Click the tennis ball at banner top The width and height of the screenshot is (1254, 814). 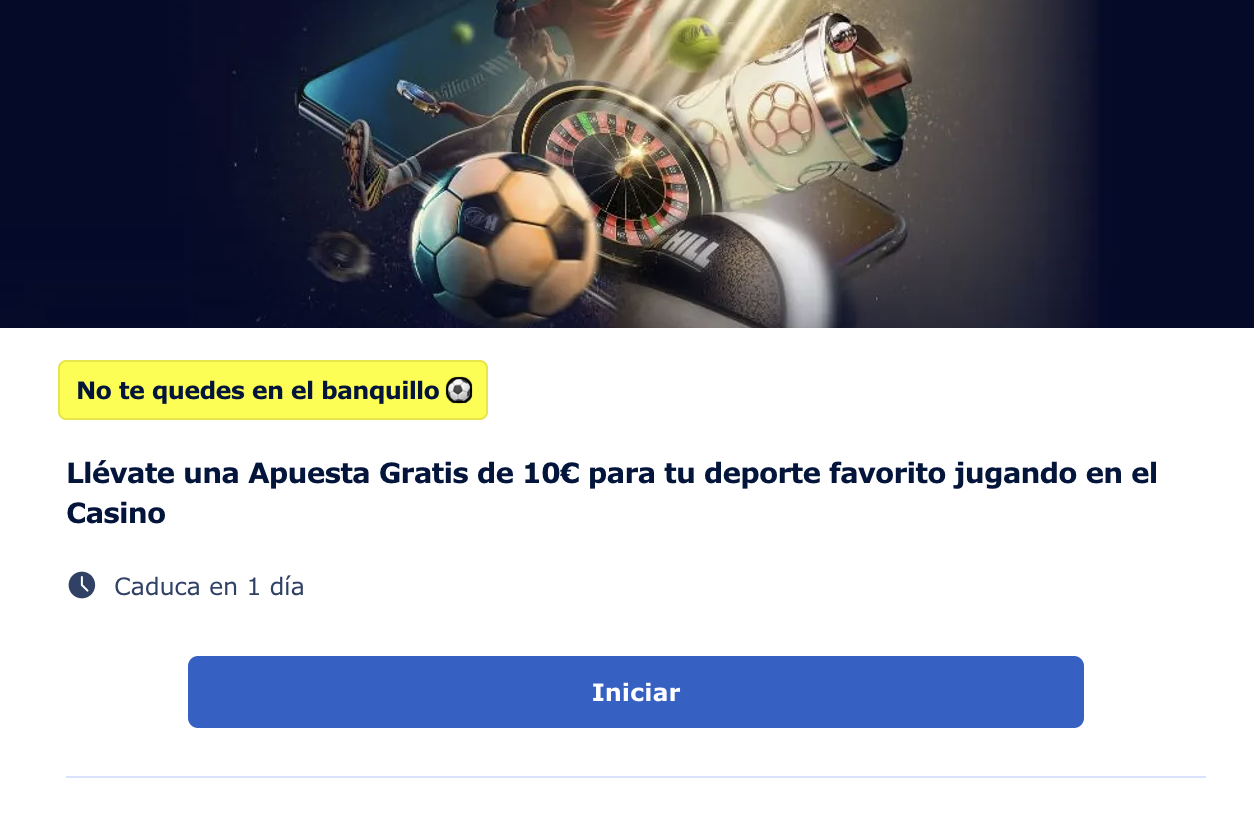coord(694,42)
